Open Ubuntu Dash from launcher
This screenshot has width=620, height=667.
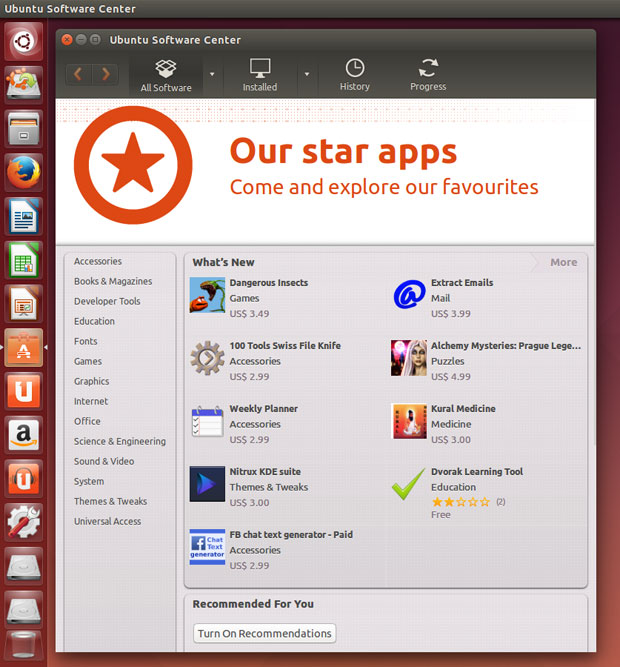pyautogui.click(x=23, y=42)
